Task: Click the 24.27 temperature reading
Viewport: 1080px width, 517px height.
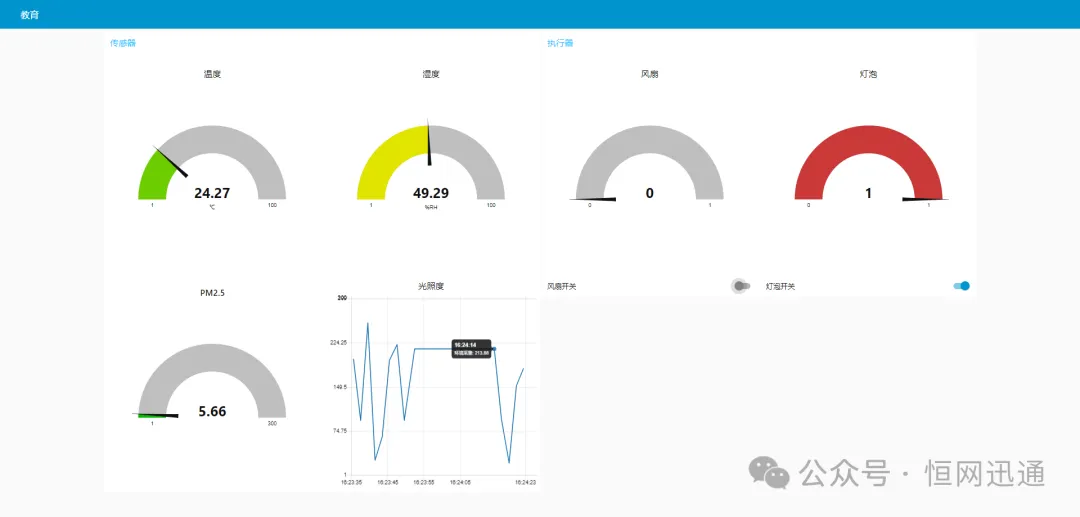Action: coord(212,193)
